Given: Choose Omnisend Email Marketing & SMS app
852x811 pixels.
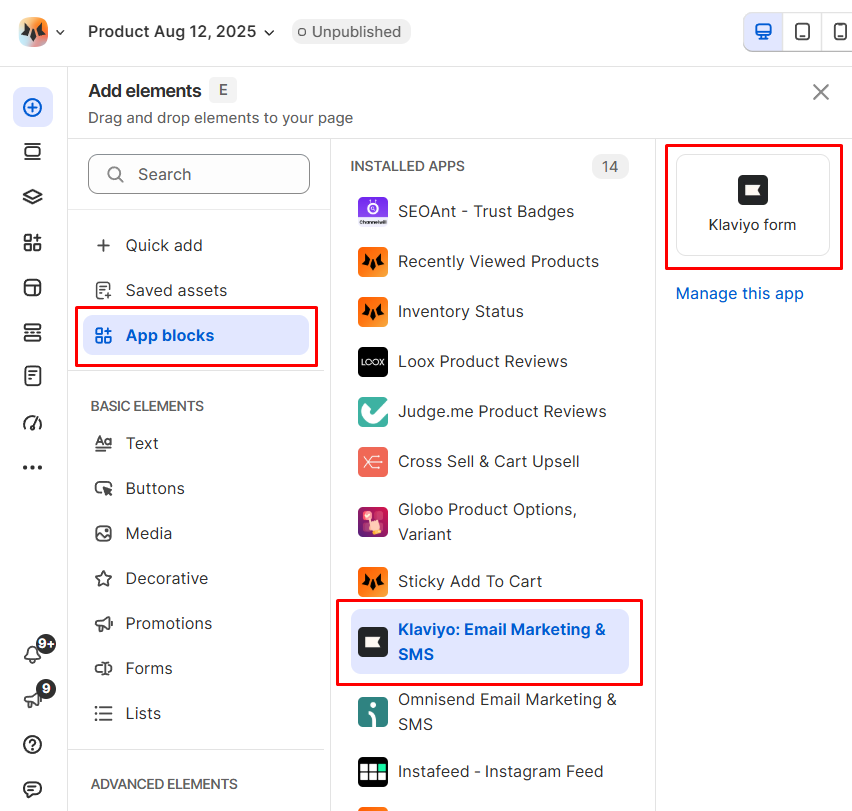Looking at the screenshot, I should click(490, 712).
